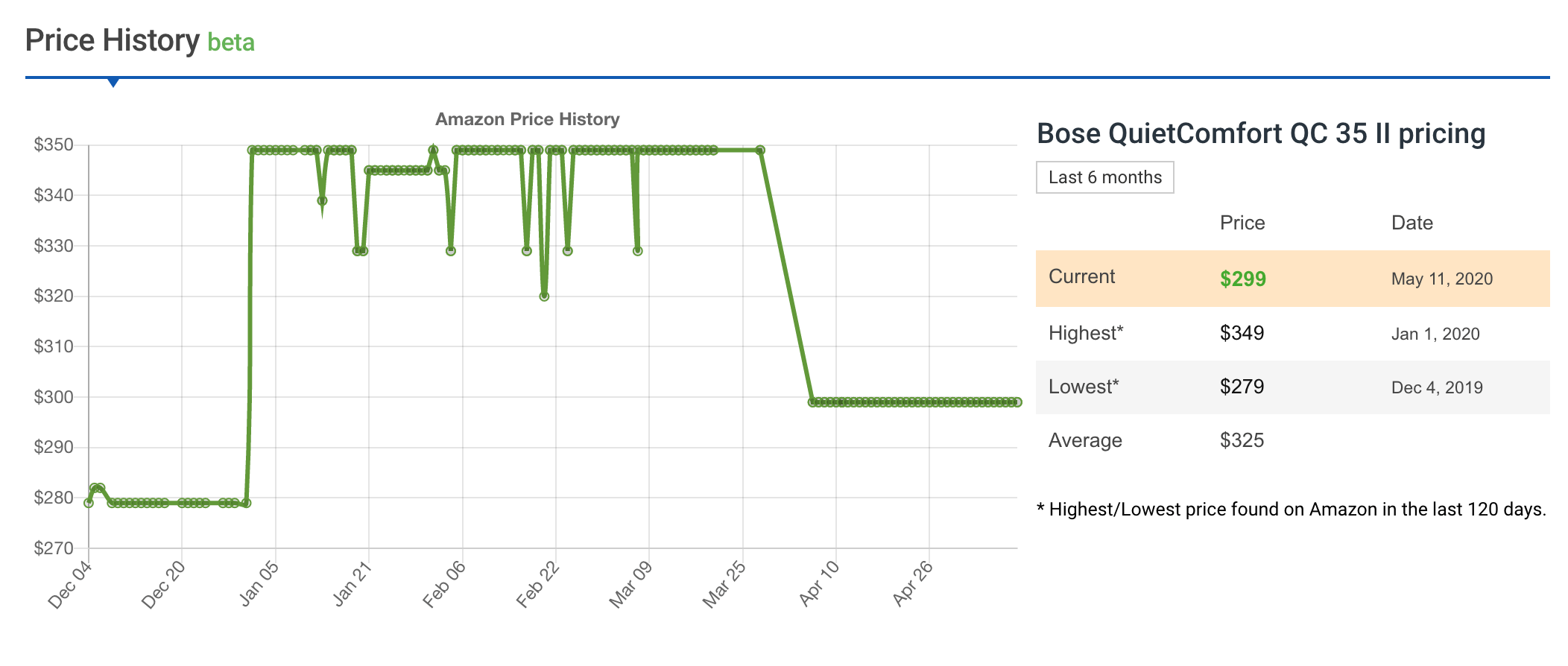Open the Last 6 months range selector
1568x666 pixels.
coord(1104,177)
